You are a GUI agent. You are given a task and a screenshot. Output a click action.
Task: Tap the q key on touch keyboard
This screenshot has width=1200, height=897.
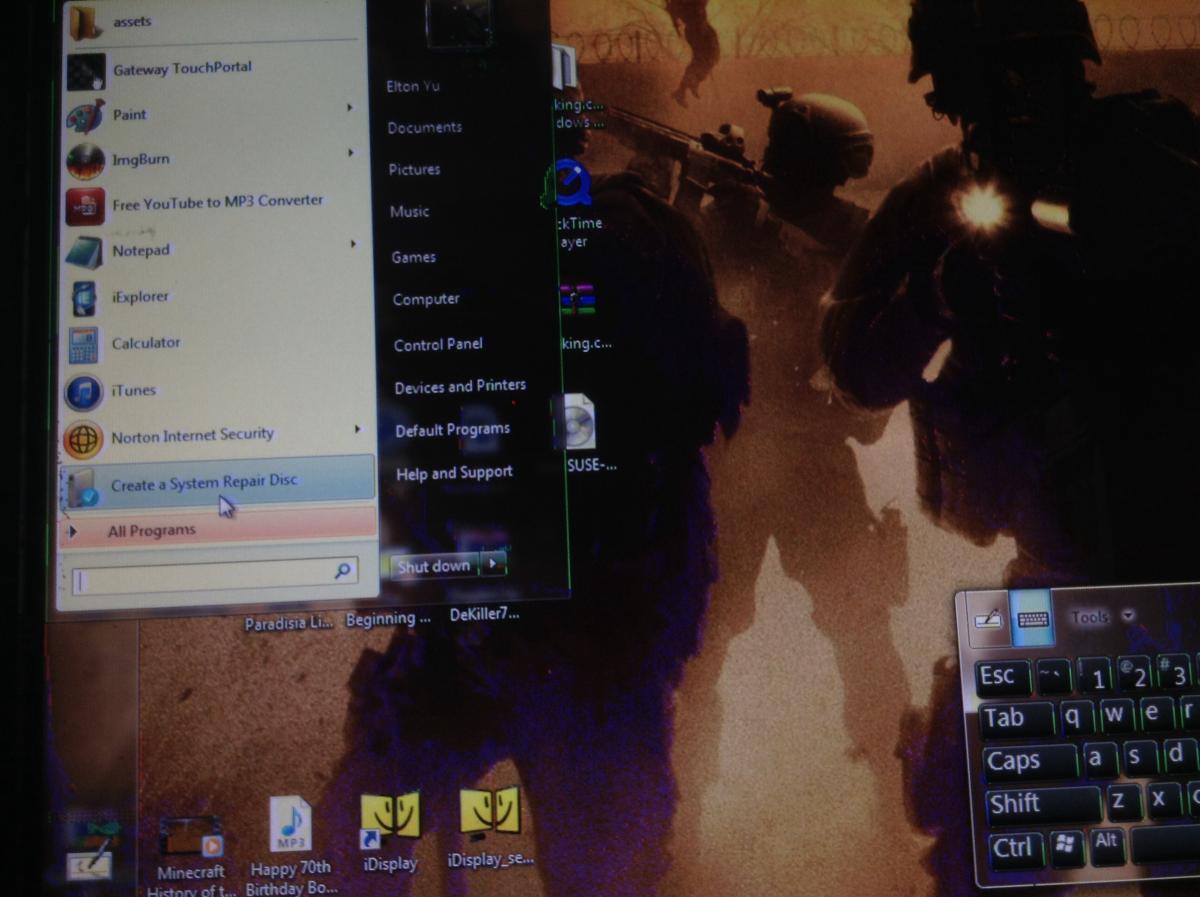(1077, 717)
